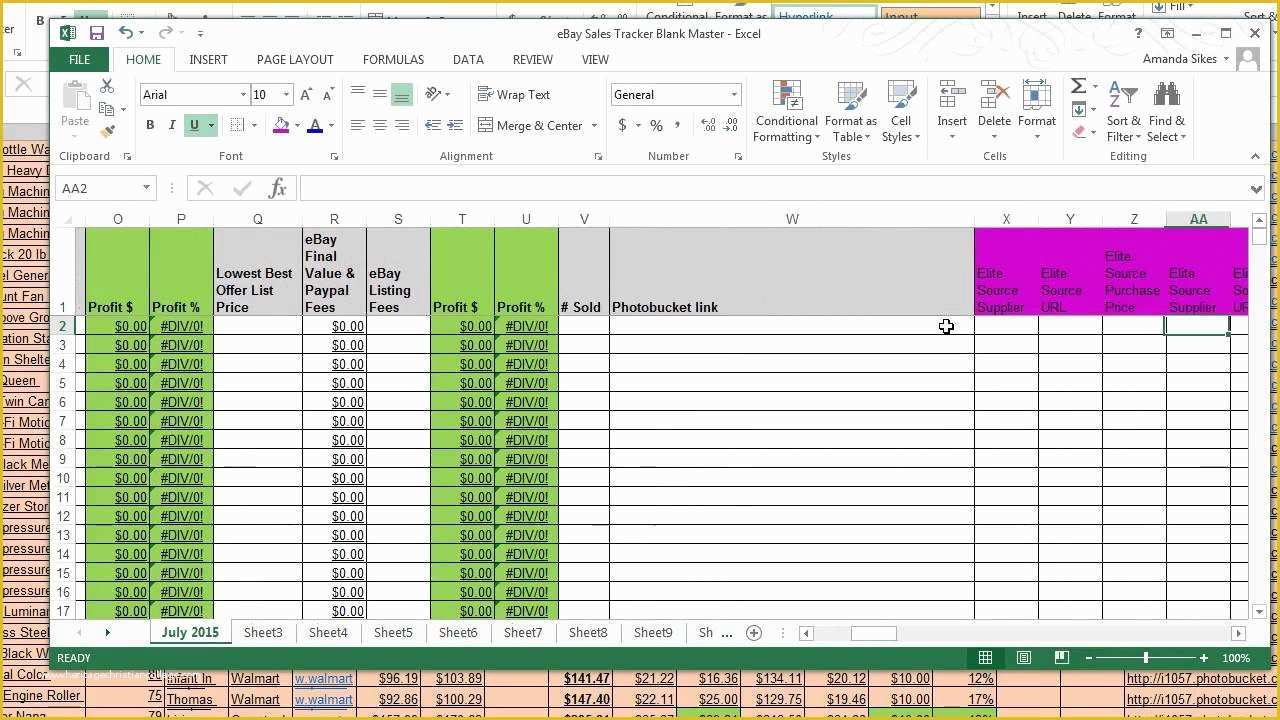Open the Insert Function fx button
The height and width of the screenshot is (720, 1280).
(x=278, y=188)
